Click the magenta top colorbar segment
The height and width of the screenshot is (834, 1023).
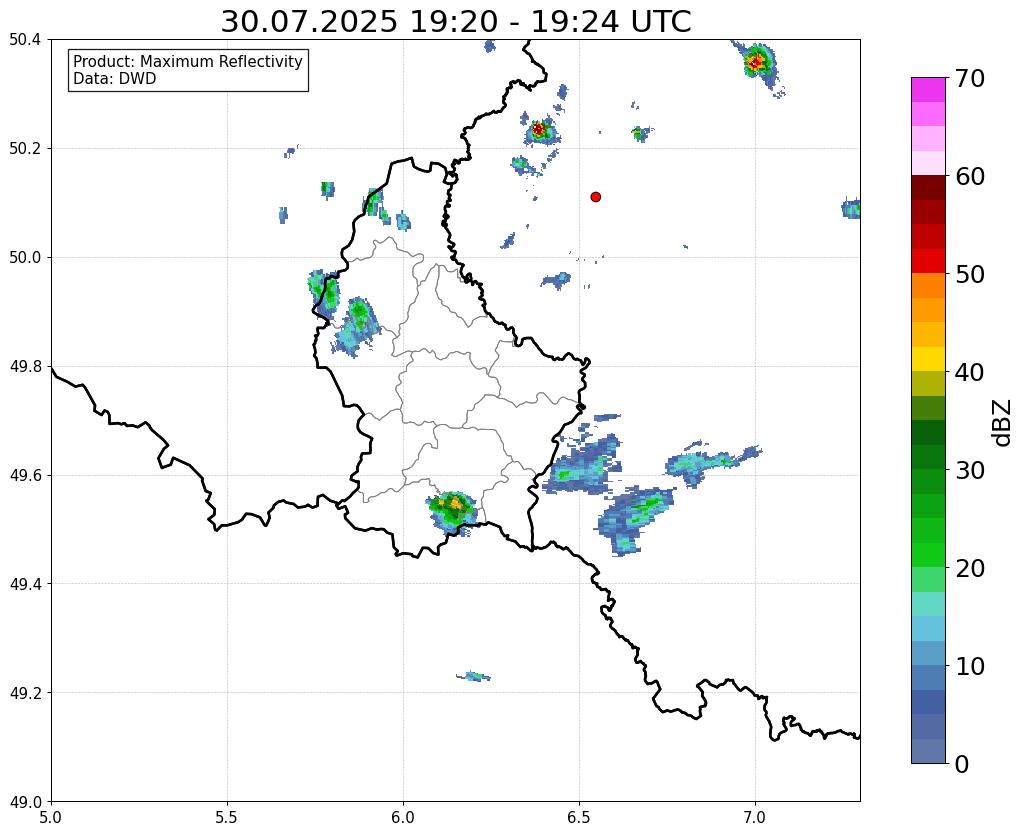[928, 90]
